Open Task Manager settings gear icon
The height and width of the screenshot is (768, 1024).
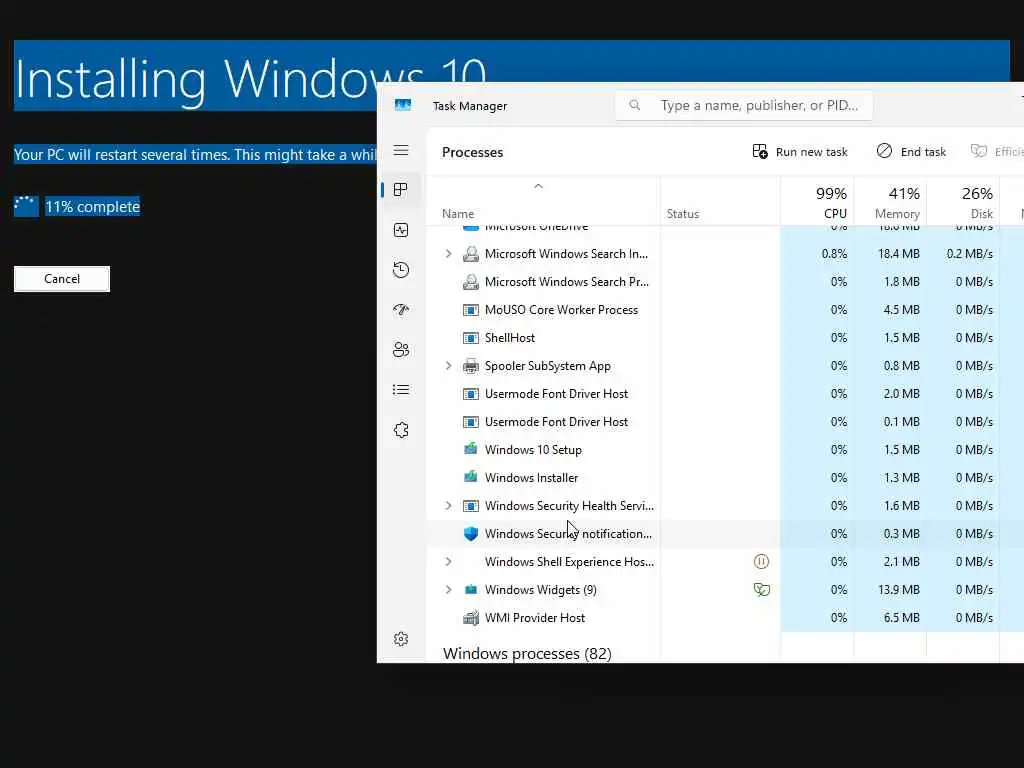[x=401, y=639]
